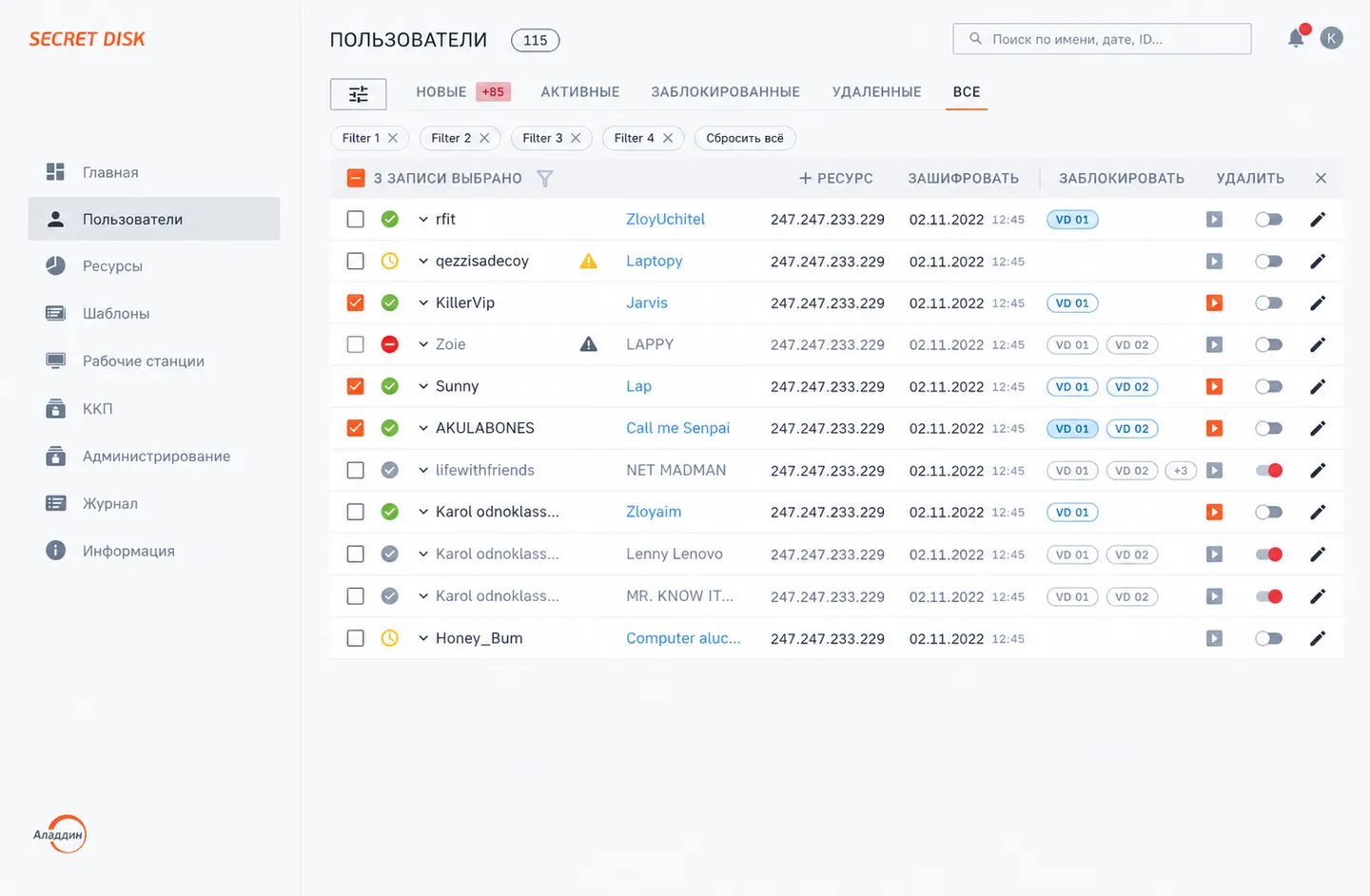Open the notifications bell icon
This screenshot has width=1370, height=896.
click(x=1296, y=38)
